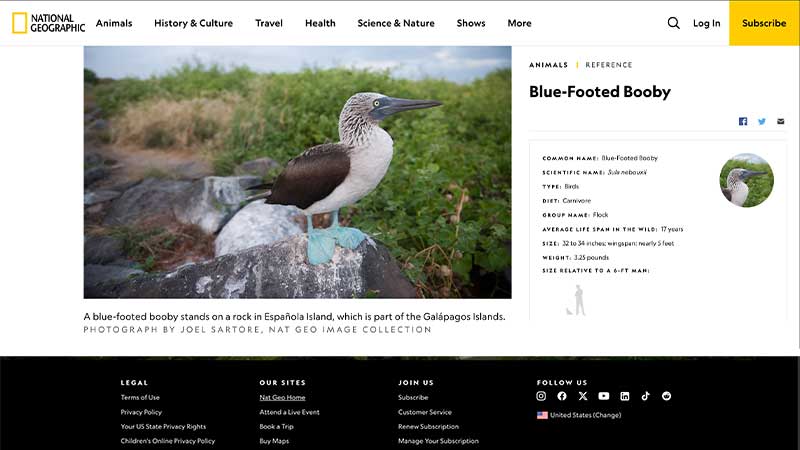800x450 pixels.
Task: Share article via email envelope icon
Action: coord(781,121)
